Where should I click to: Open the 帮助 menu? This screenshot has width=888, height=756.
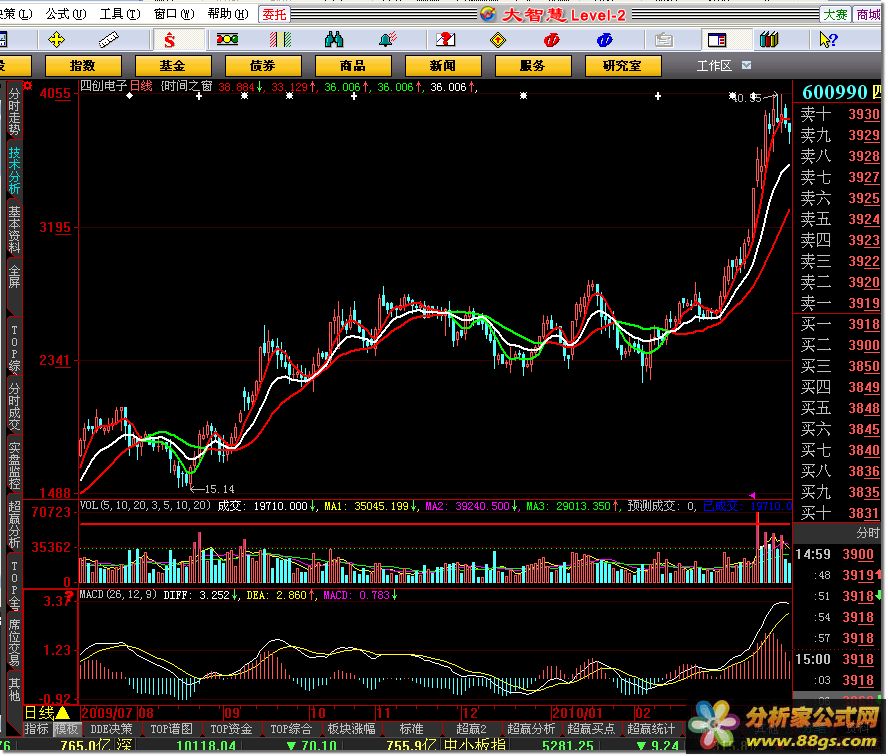coord(228,14)
